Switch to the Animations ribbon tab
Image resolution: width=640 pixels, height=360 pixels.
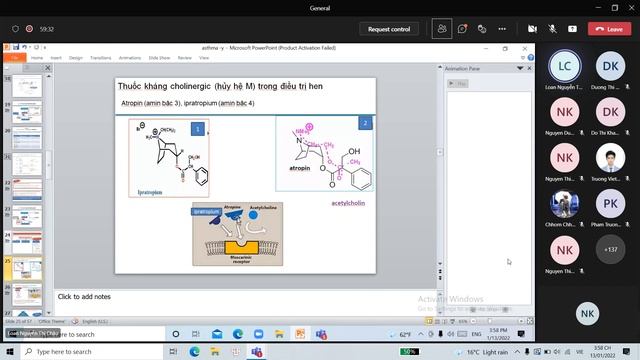pos(130,58)
